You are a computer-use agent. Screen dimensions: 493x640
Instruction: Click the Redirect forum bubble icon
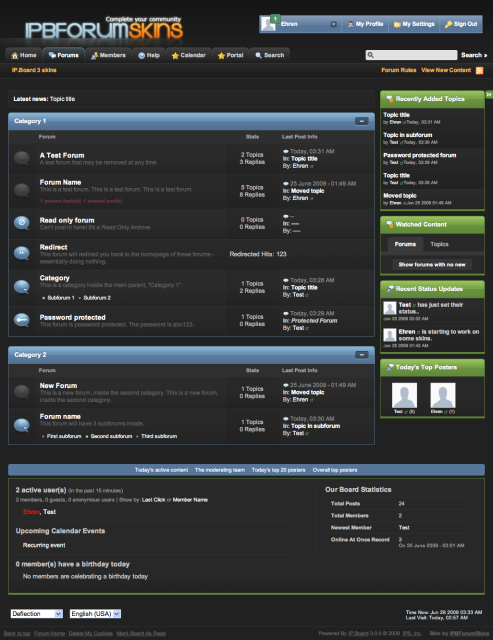pos(22,253)
